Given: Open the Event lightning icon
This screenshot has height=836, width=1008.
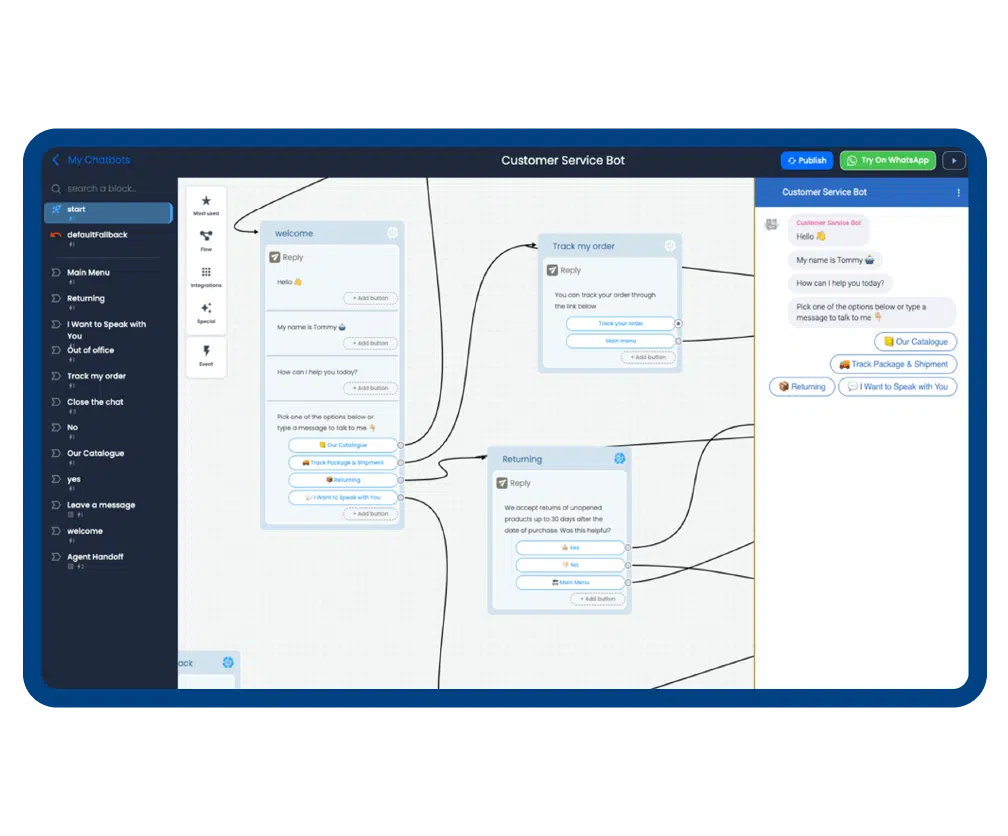Looking at the screenshot, I should pos(206,355).
